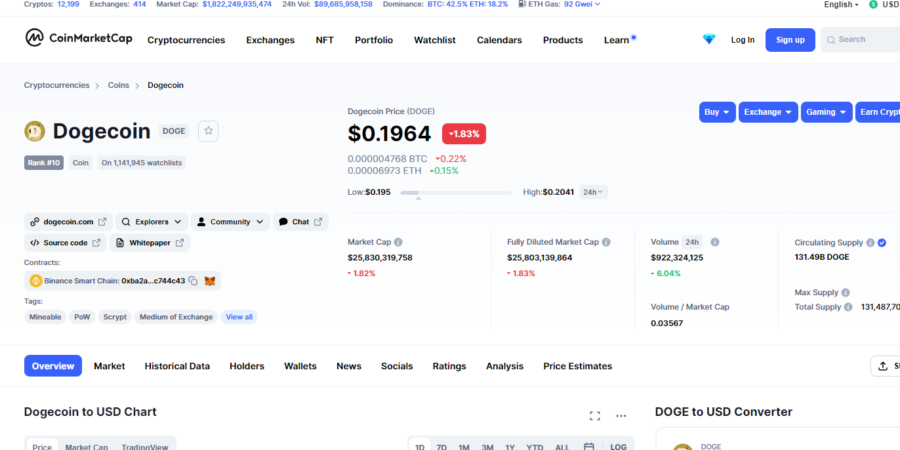Click Fully Diluted Market Cap info icon
This screenshot has height=450, width=900.
[606, 242]
